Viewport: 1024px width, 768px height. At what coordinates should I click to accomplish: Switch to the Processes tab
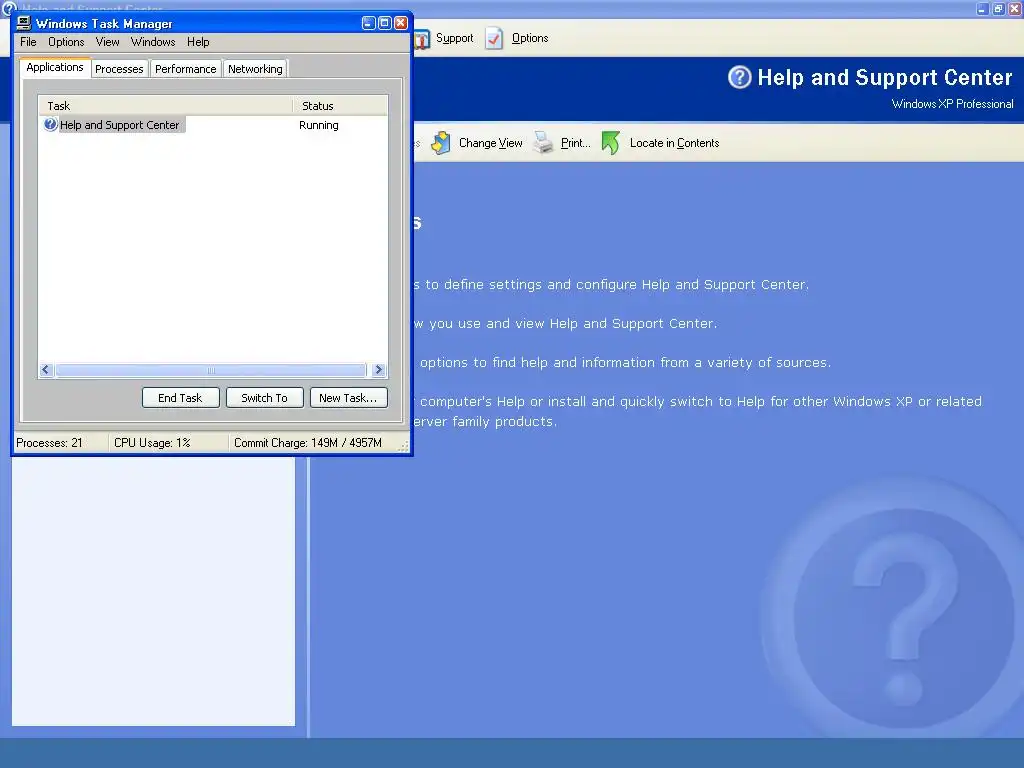click(119, 69)
